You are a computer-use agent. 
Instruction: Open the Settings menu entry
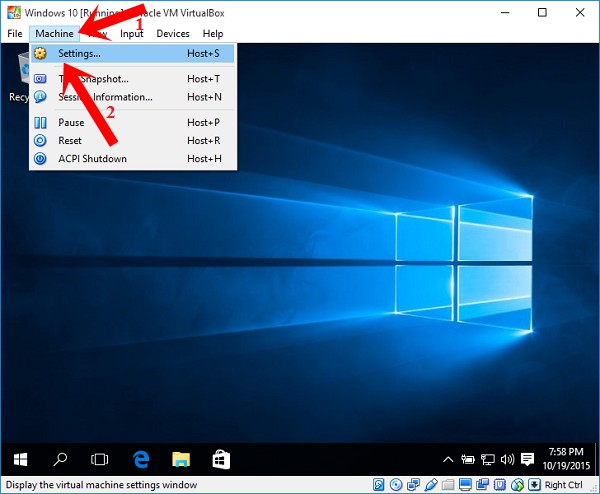(x=132, y=54)
